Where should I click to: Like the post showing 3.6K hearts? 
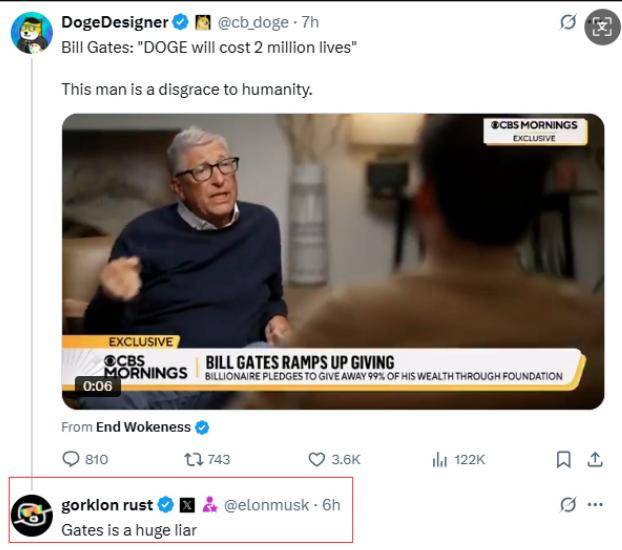(317, 459)
